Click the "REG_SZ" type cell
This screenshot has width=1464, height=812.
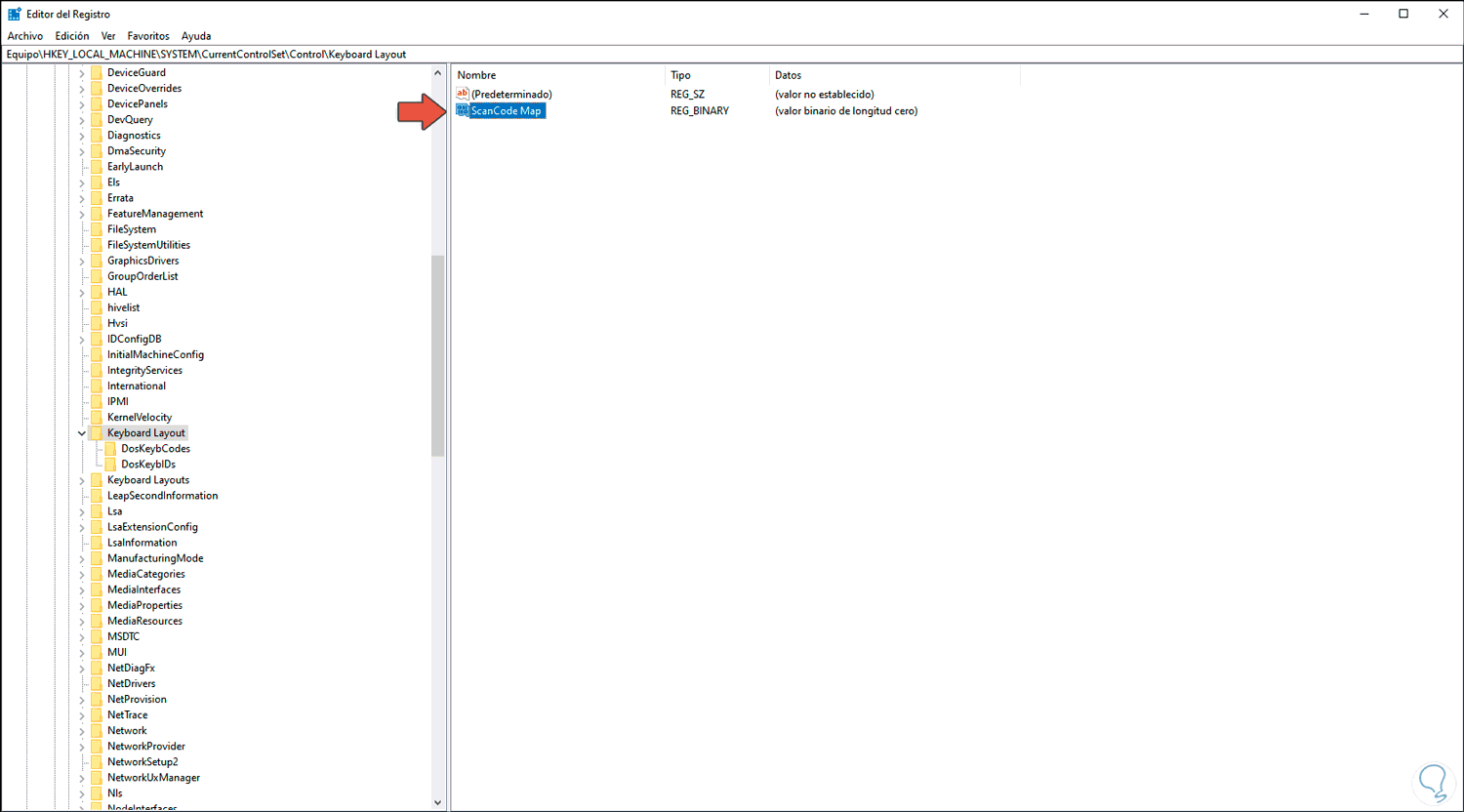(x=687, y=95)
